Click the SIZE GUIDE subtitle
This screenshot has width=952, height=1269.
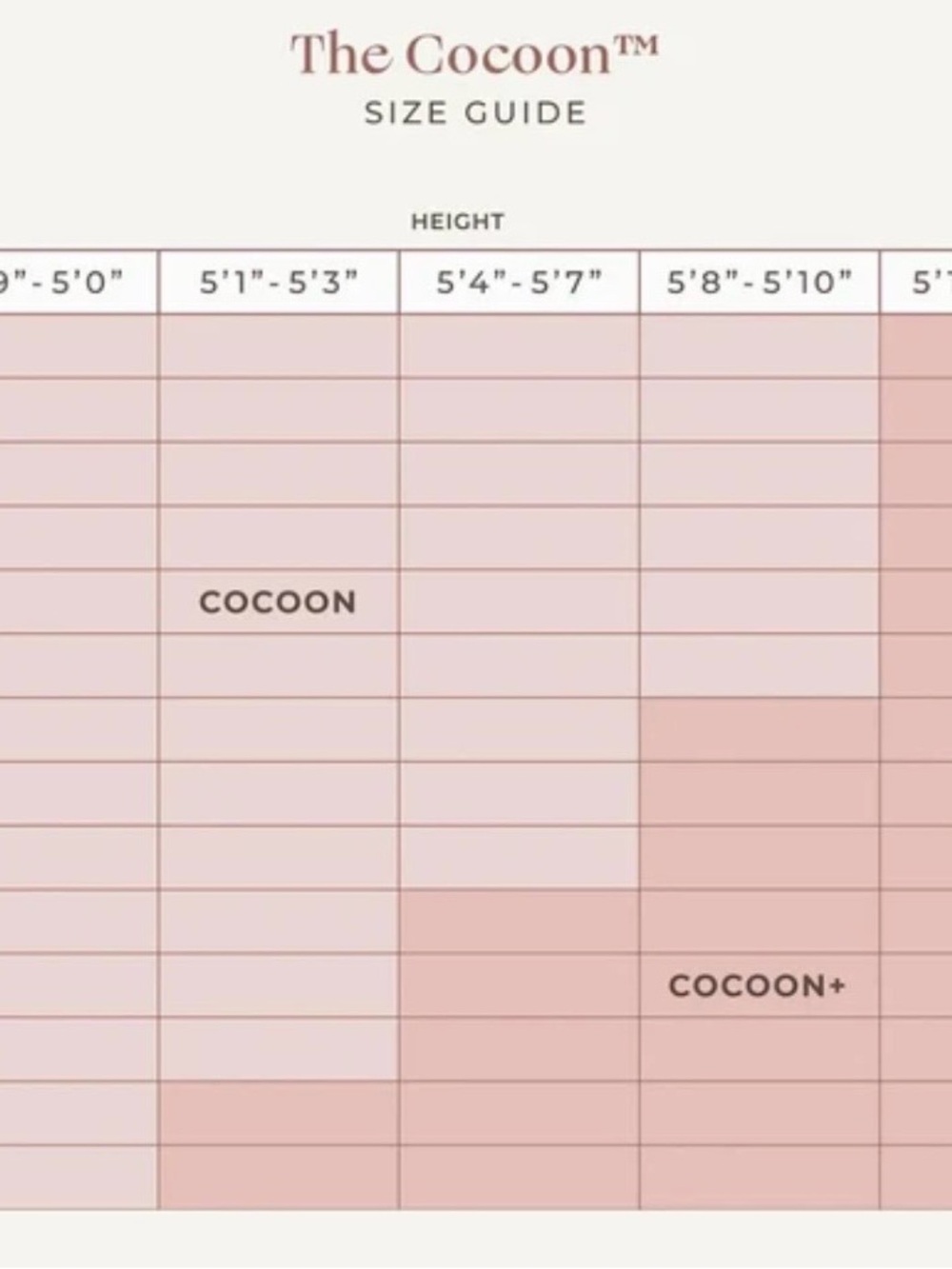475,113
